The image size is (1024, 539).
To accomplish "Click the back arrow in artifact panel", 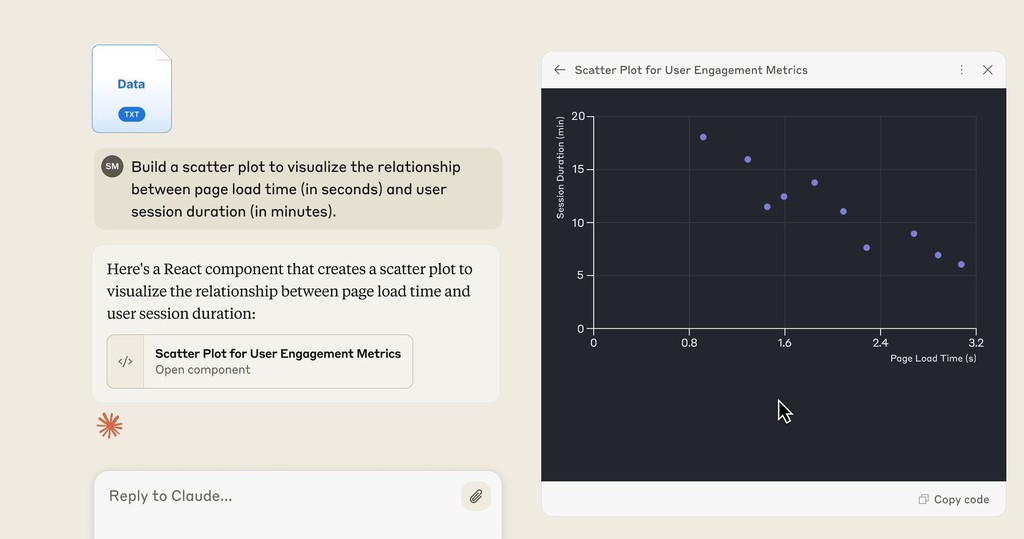I will pyautogui.click(x=560, y=70).
